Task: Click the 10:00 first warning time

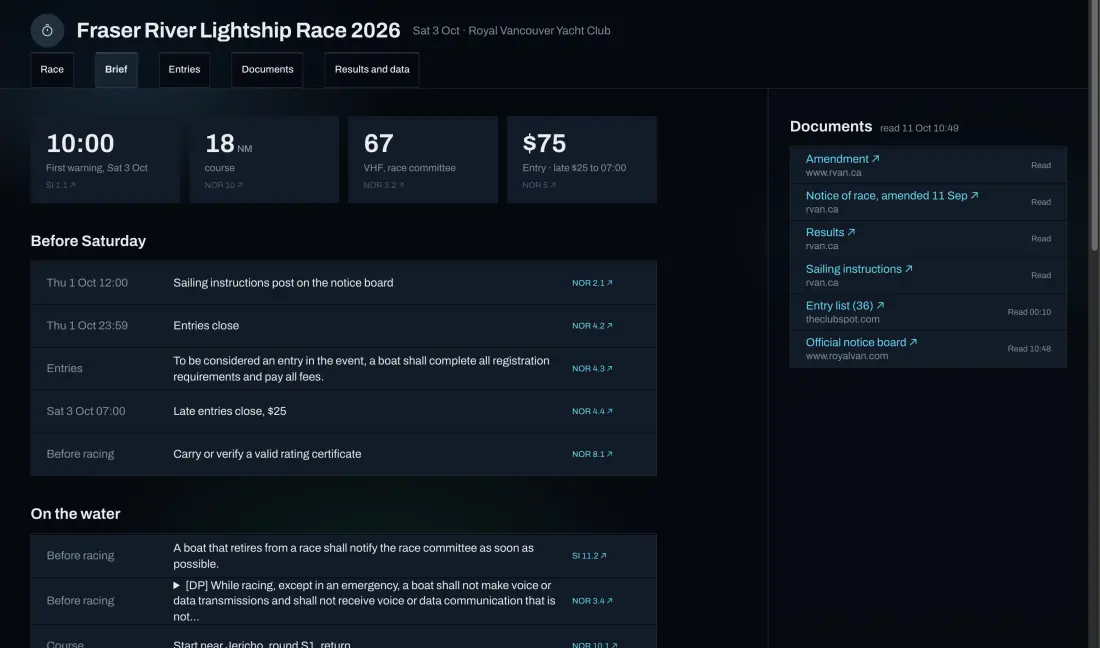Action: click(x=80, y=144)
